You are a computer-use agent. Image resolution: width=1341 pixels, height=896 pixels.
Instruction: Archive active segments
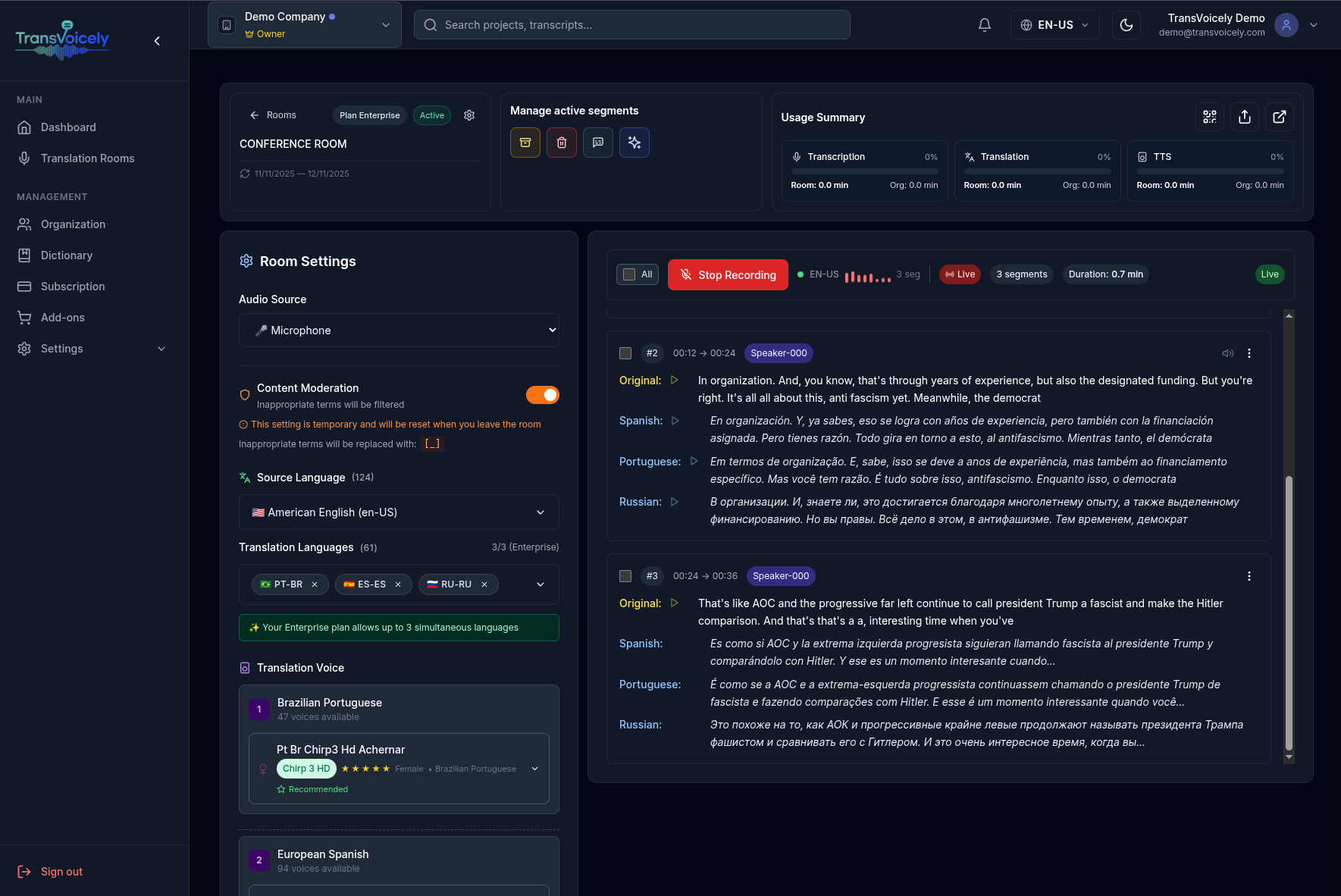(x=525, y=142)
